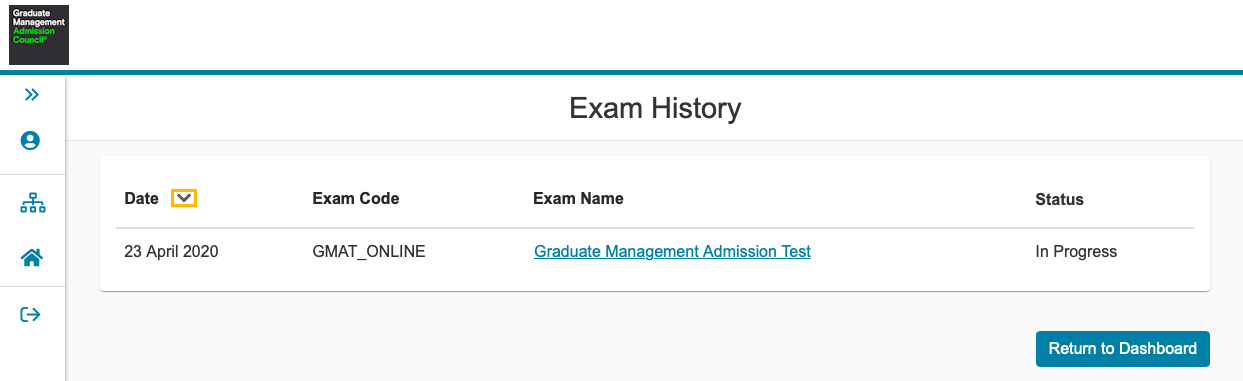1243x381 pixels.
Task: Click the Exam Code column header
Action: point(356,198)
